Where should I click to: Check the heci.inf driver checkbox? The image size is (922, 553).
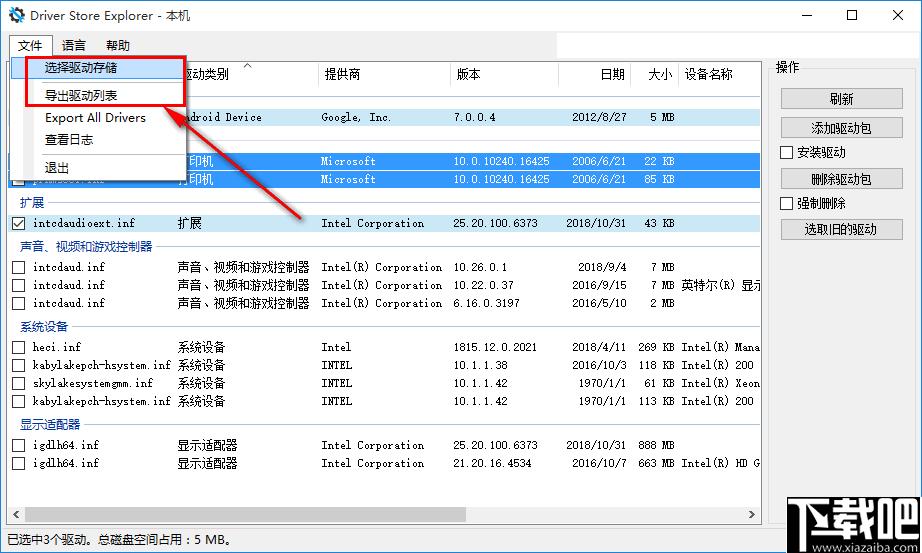click(19, 348)
